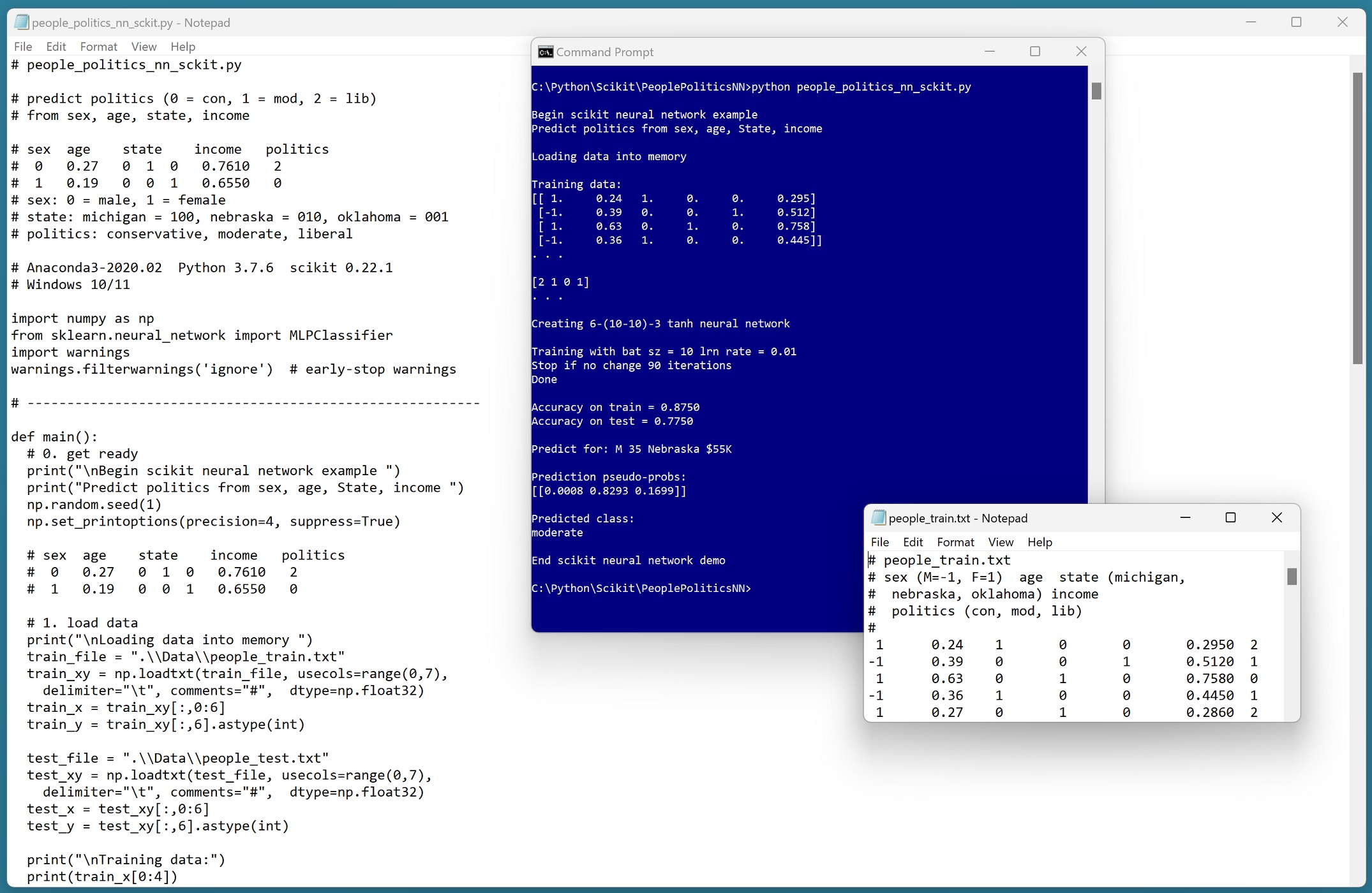1372x893 pixels.
Task: Open Format menu in main Notepad
Action: pos(98,47)
